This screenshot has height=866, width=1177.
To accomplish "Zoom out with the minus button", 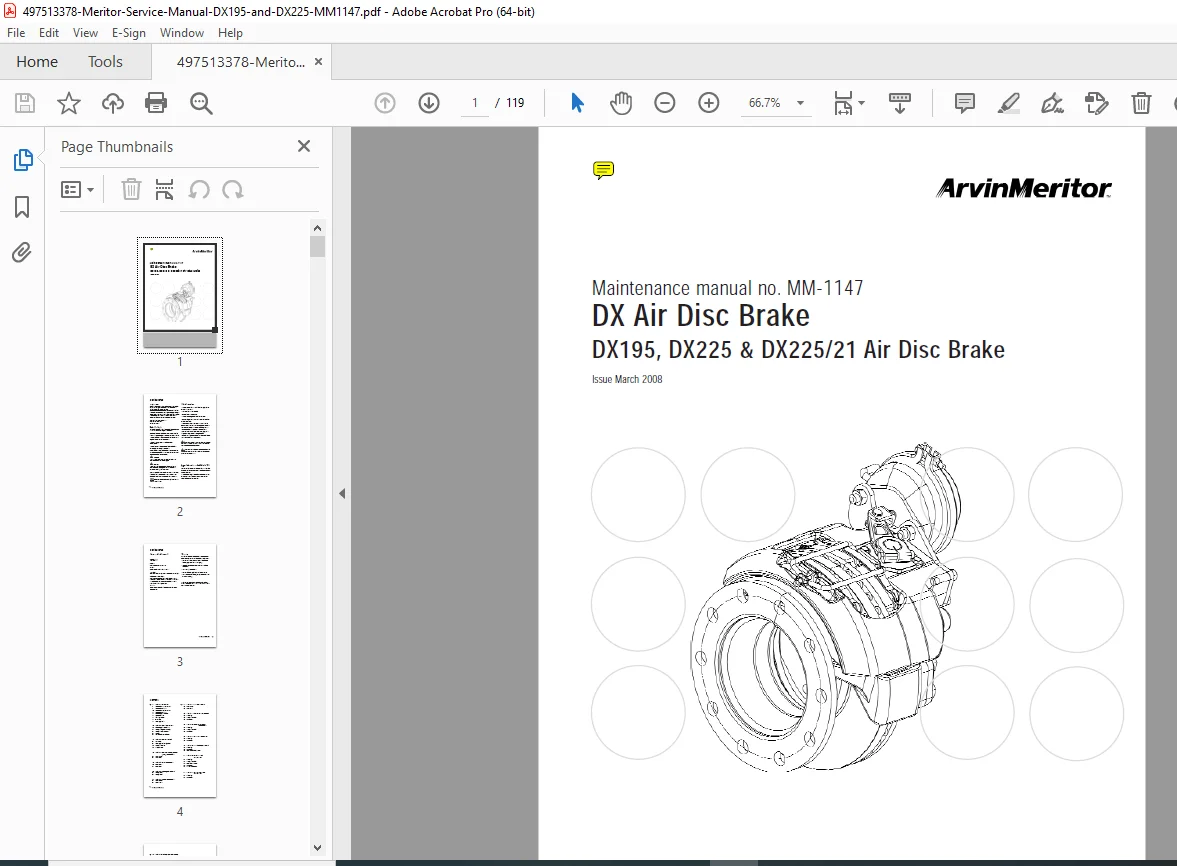I will [665, 103].
